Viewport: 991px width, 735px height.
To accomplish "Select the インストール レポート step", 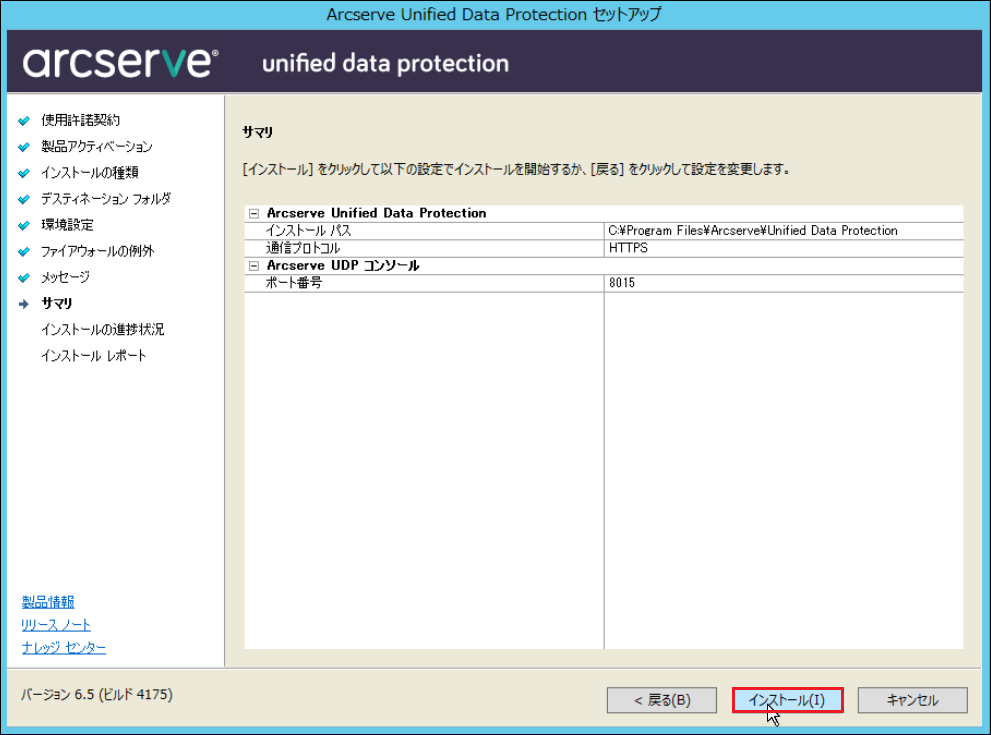I will pos(94,356).
